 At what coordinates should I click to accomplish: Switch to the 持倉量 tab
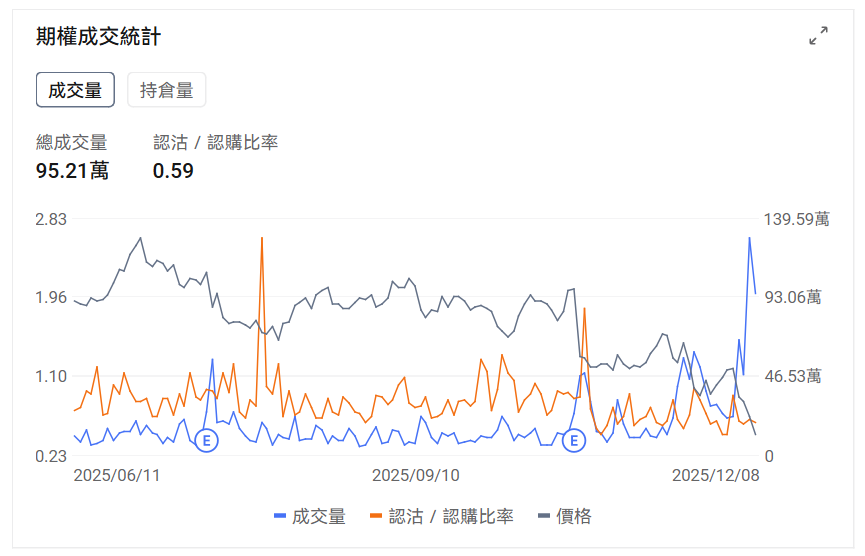coord(166,90)
